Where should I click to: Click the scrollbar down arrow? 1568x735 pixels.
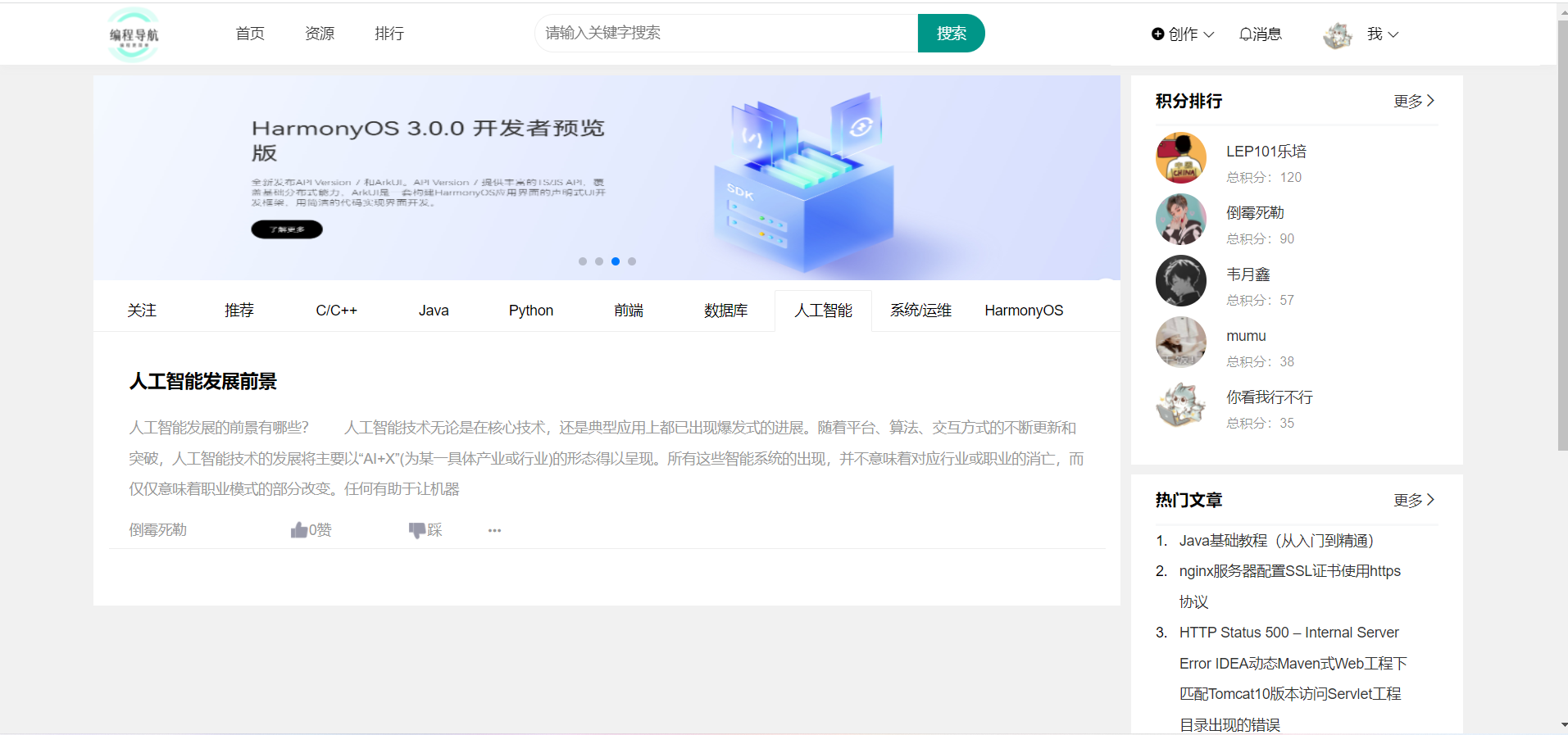click(1562, 726)
